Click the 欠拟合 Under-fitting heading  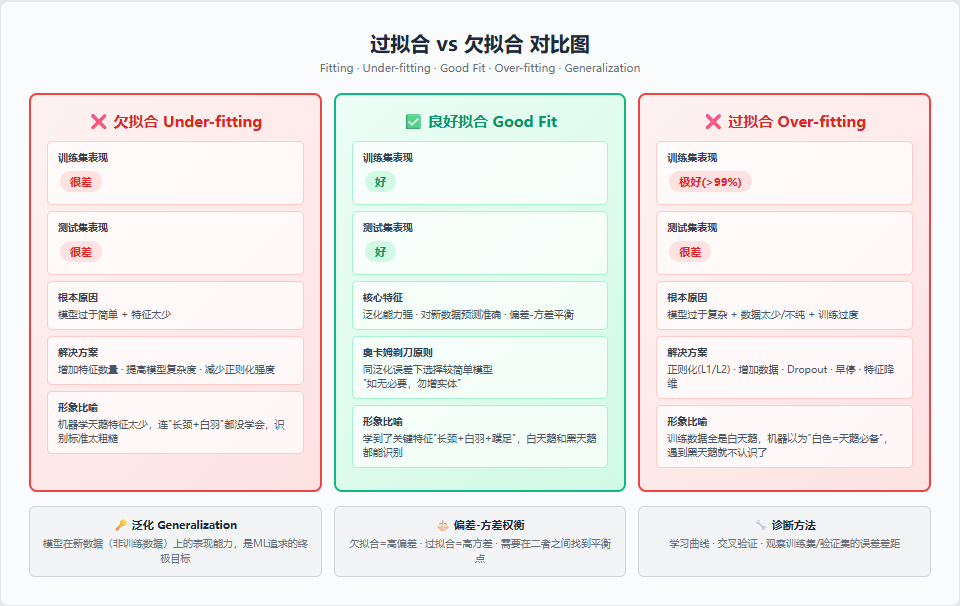pos(187,122)
